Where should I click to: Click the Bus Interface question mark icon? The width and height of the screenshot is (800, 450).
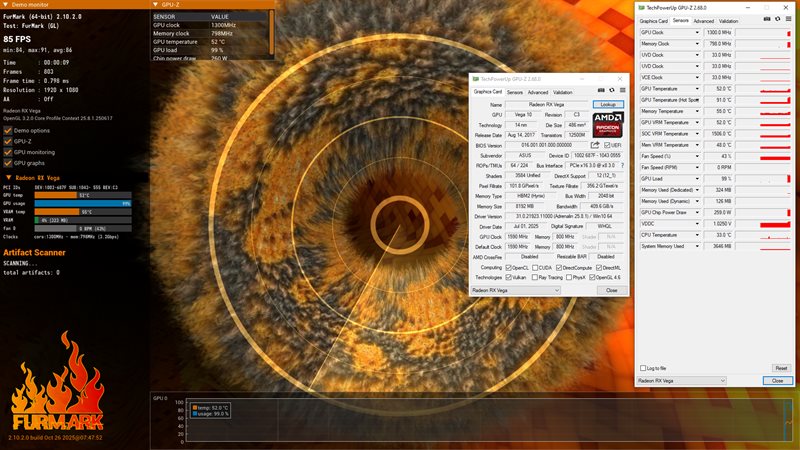621,166
